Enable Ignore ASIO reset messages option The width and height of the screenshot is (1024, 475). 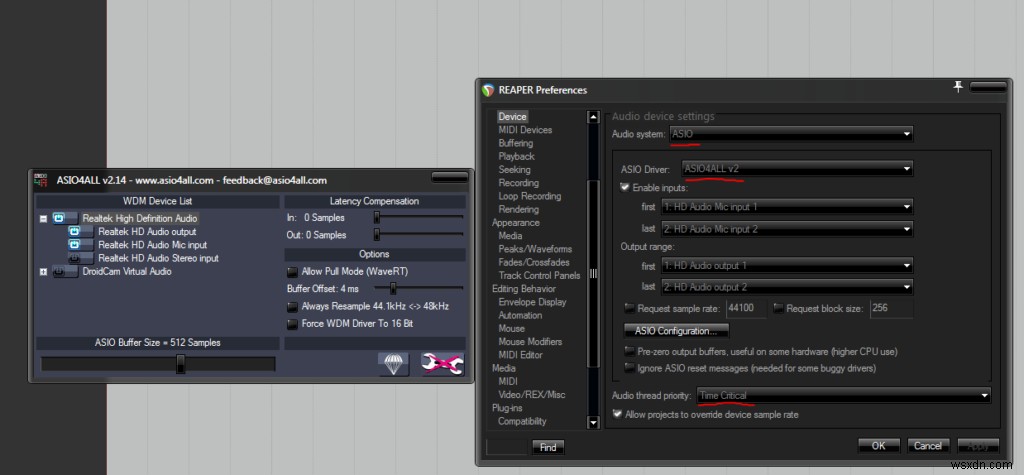coord(630,369)
